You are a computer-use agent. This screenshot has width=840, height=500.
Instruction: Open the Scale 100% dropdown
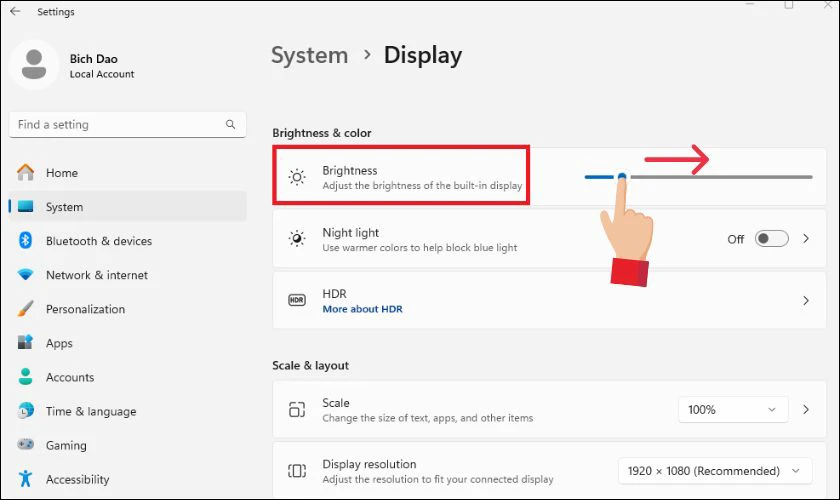tap(733, 409)
